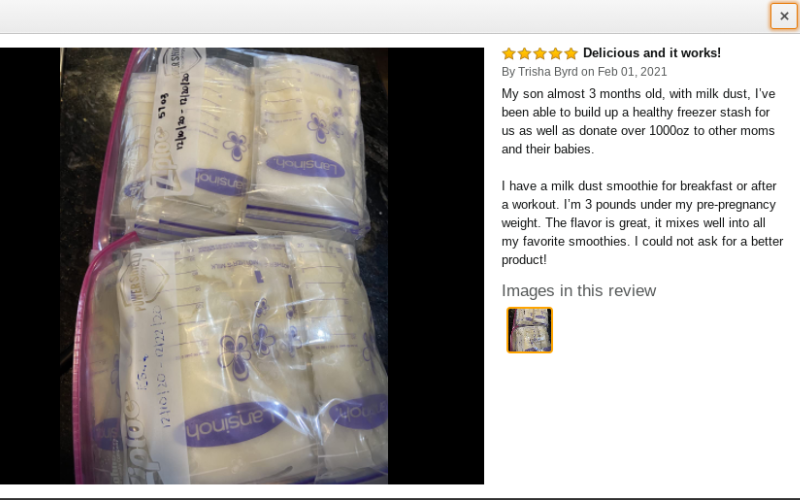
Task: Click the third rating star
Action: [540, 53]
